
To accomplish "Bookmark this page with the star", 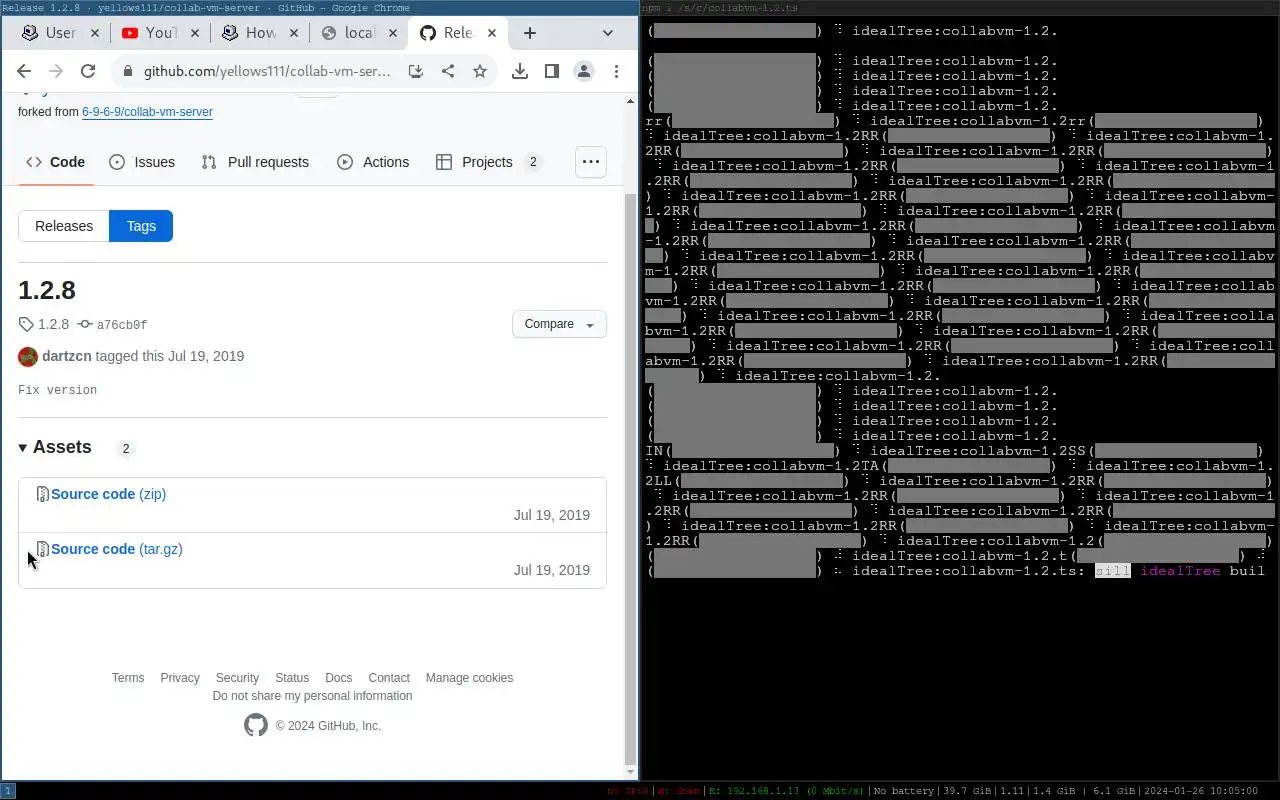I will 480,71.
